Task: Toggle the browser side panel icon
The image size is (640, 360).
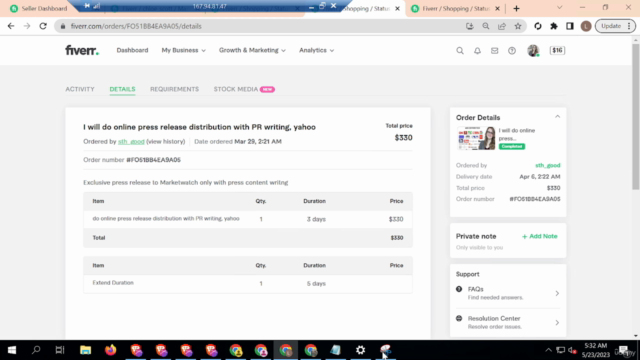Action: 570,26
